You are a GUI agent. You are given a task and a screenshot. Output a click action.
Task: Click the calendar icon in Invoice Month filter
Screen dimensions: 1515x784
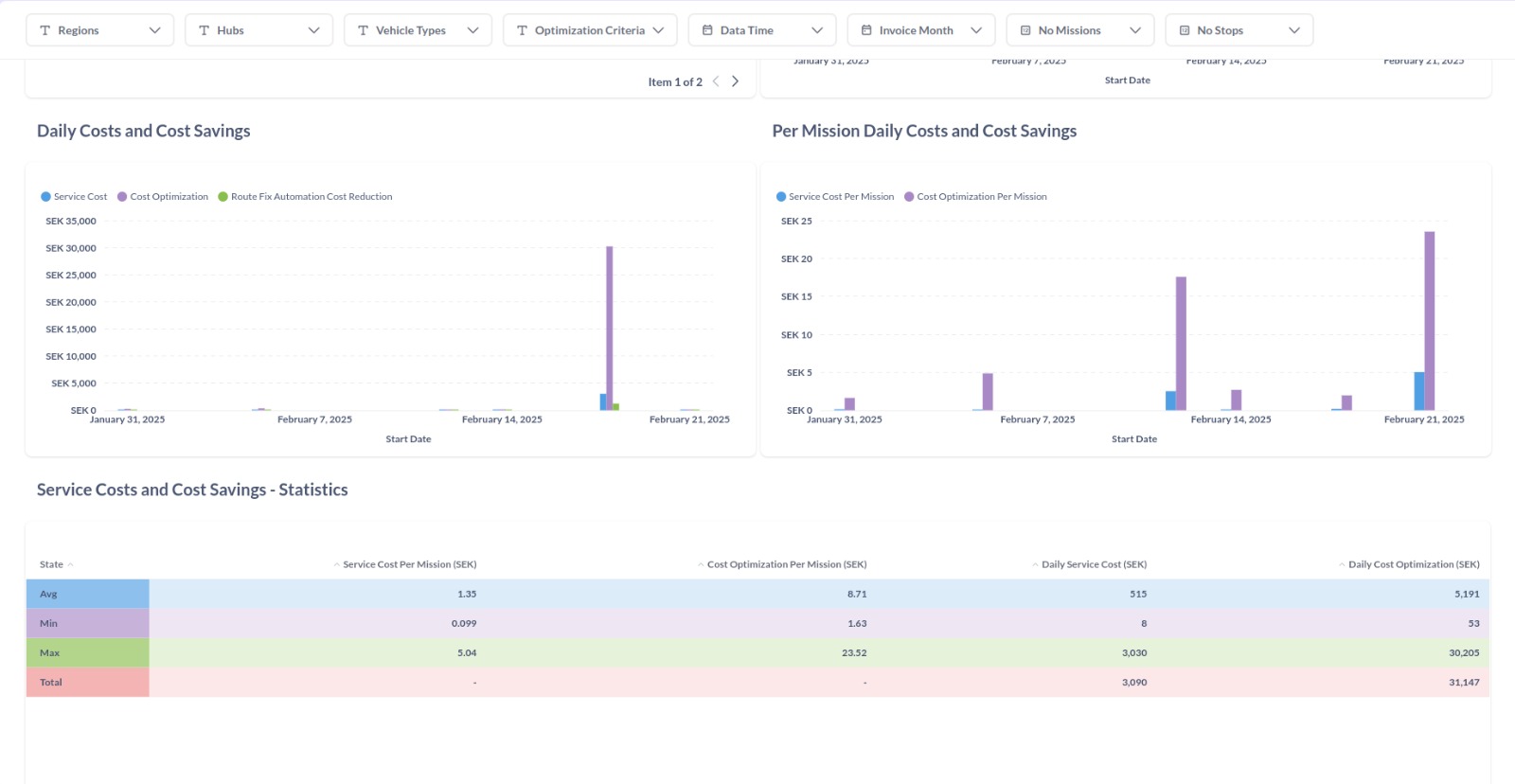(x=866, y=30)
